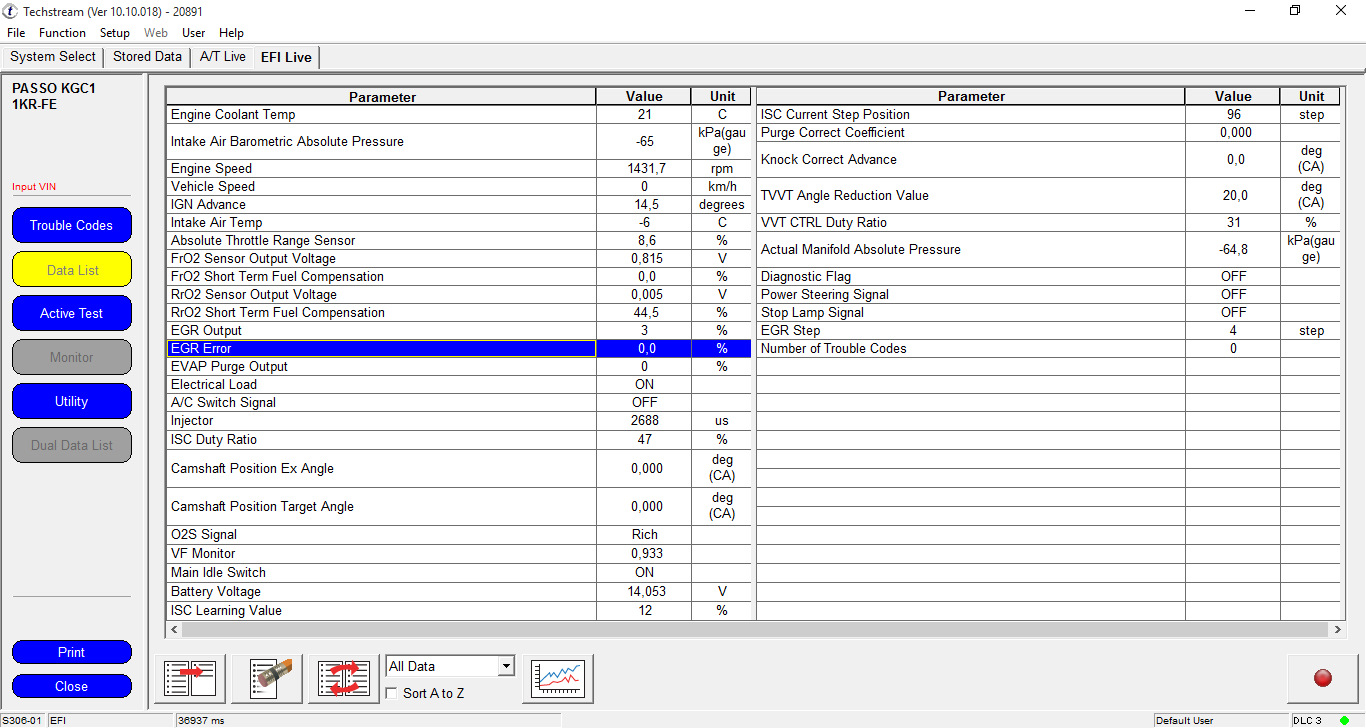Open the Help menu
Viewport: 1366px width, 728px height.
click(x=231, y=33)
